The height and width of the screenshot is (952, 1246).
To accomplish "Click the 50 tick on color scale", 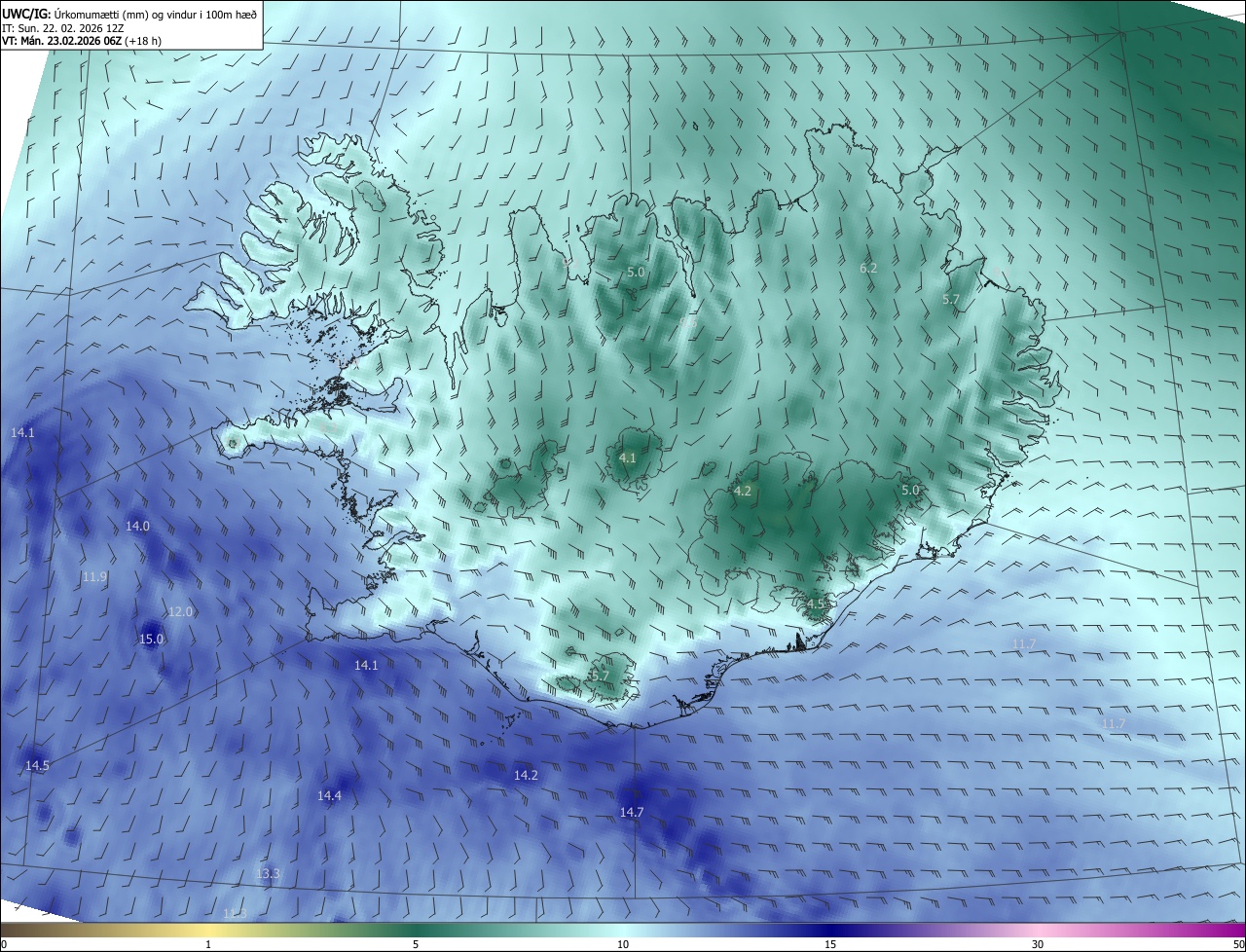I will tap(1239, 945).
